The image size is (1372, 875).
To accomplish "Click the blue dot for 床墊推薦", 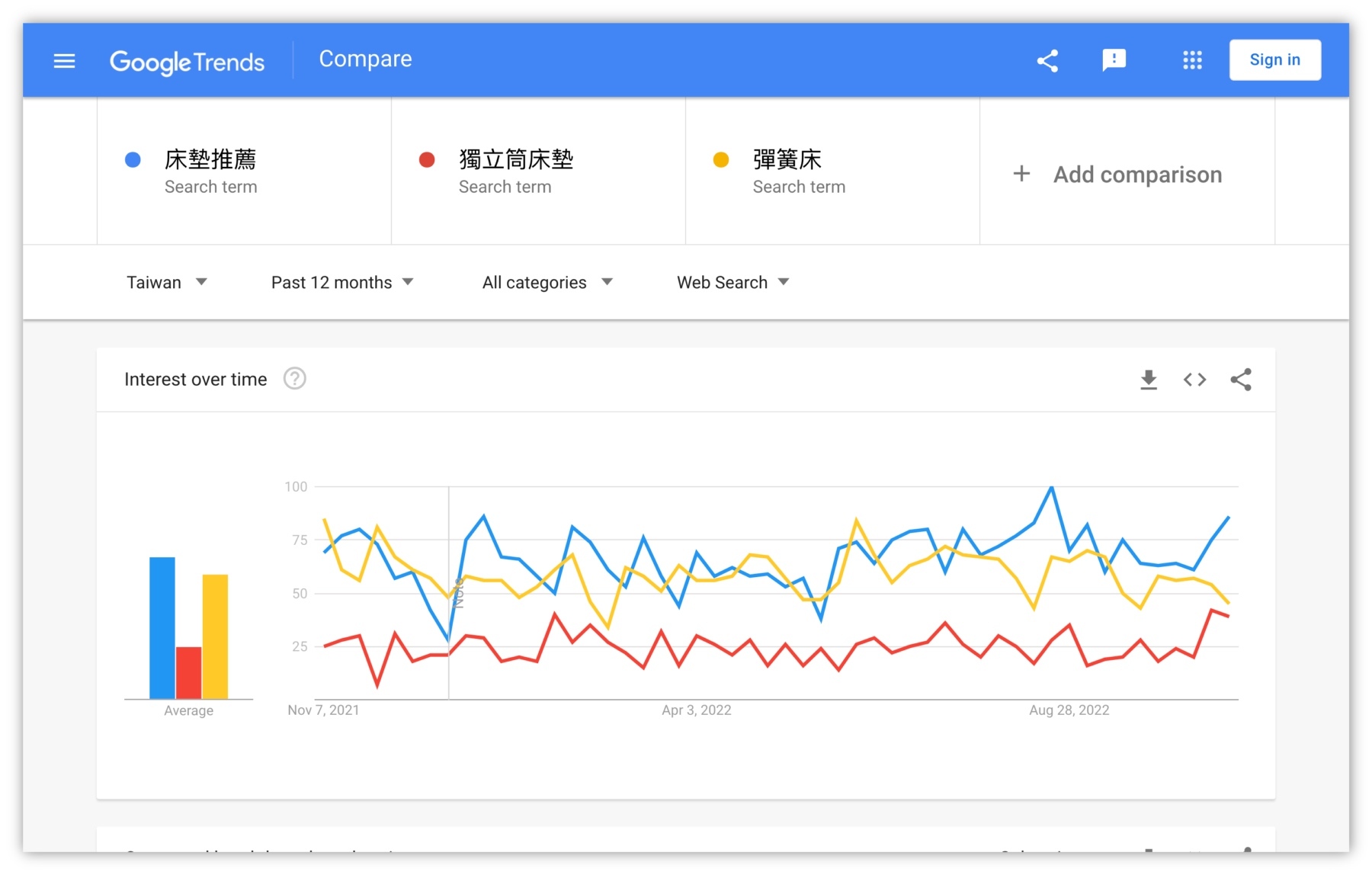I will coord(132,159).
